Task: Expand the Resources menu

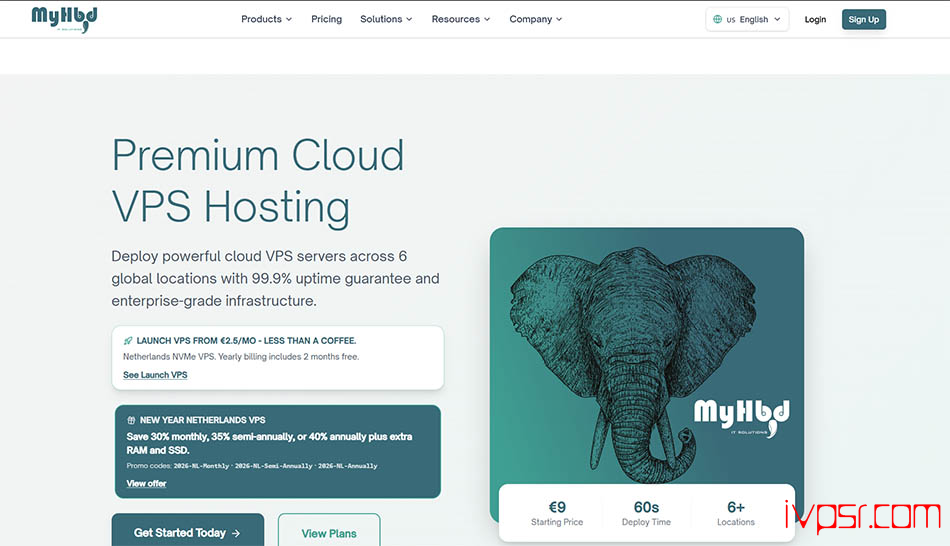Action: [x=460, y=19]
